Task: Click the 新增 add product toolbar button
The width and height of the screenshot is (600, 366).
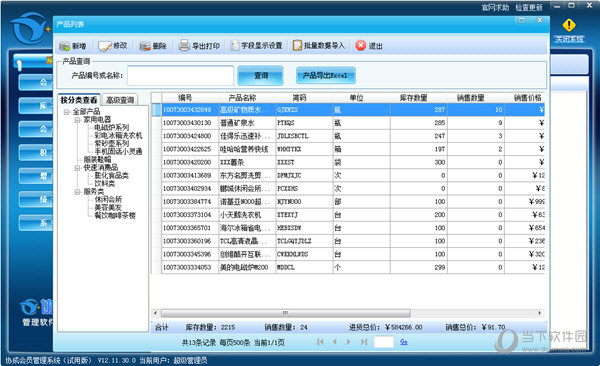Action: [73, 46]
